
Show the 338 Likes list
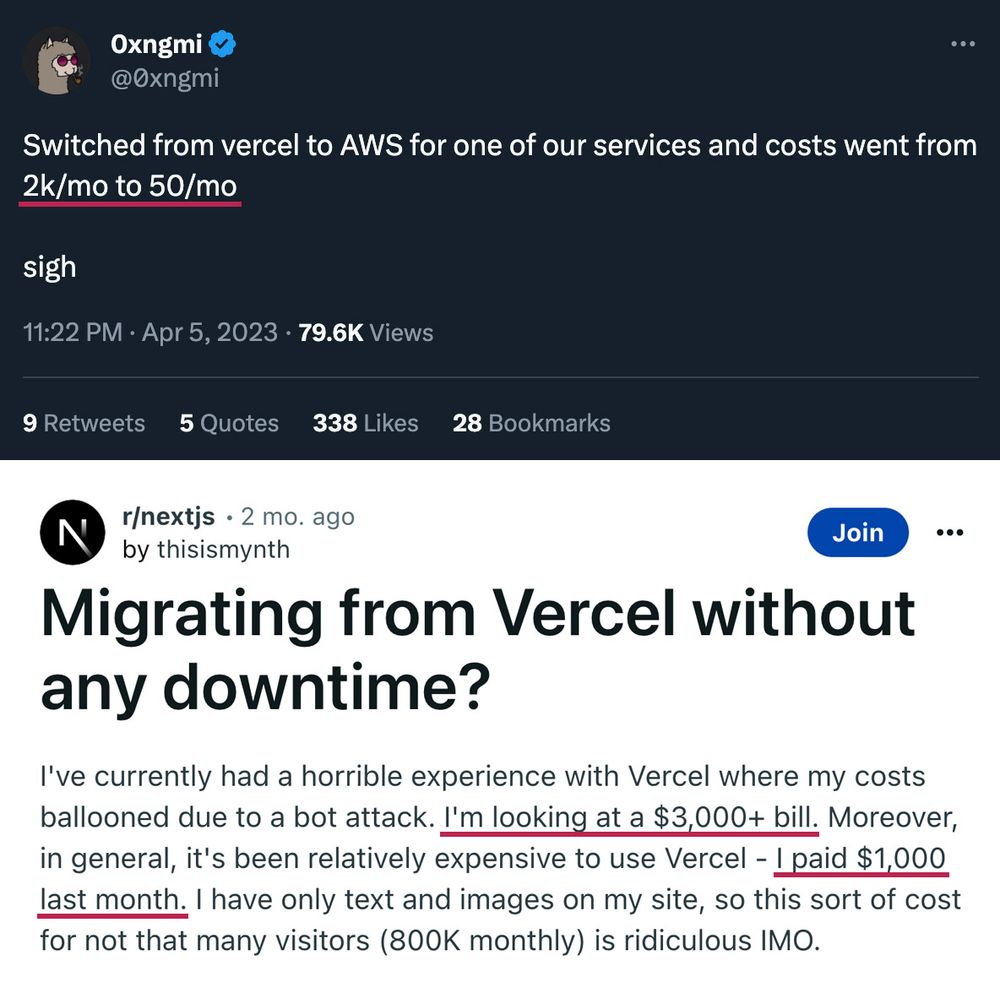click(365, 423)
